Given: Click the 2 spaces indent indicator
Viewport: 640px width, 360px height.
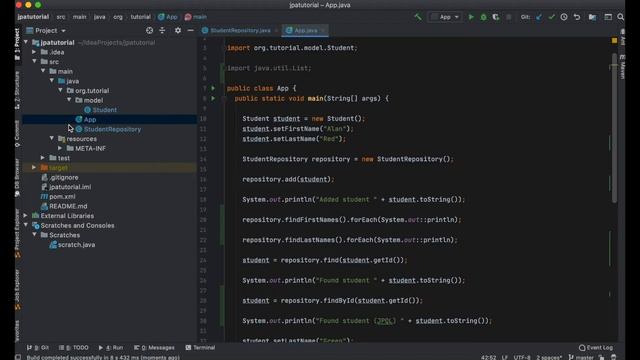Looking at the screenshot, I should (549, 358).
